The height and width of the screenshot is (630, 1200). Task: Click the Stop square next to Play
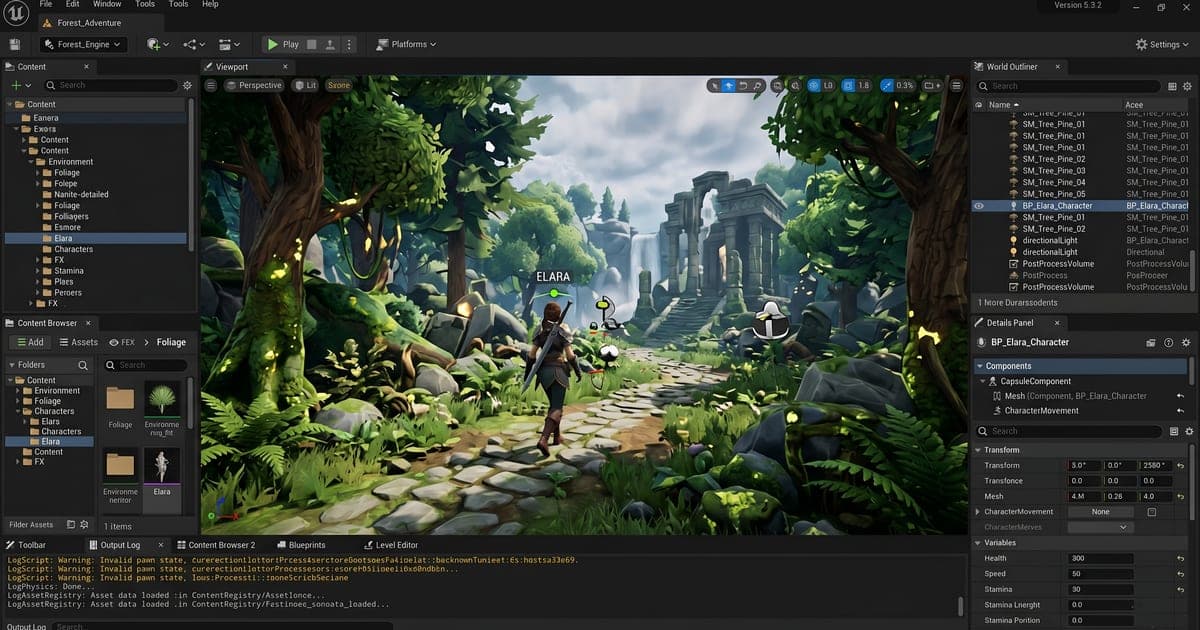point(313,44)
